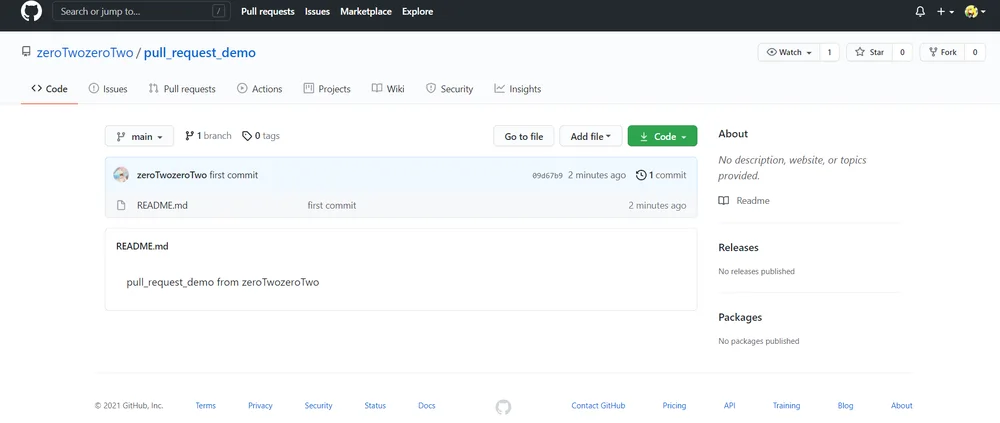Click the 'No releases published' text
Screen dimensions: 1000x423
(756, 272)
